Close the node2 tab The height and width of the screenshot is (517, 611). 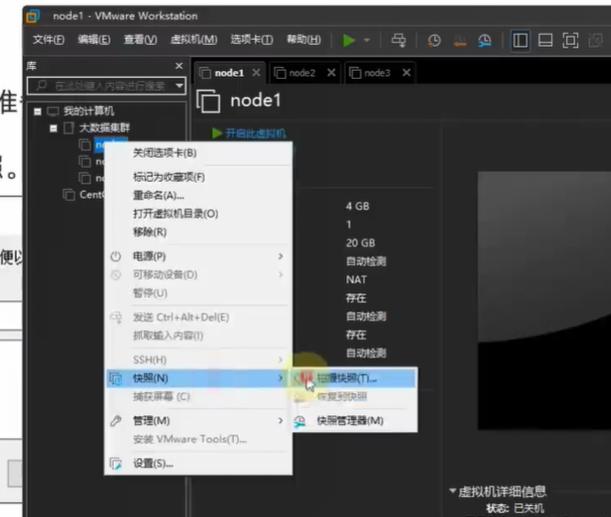331,72
